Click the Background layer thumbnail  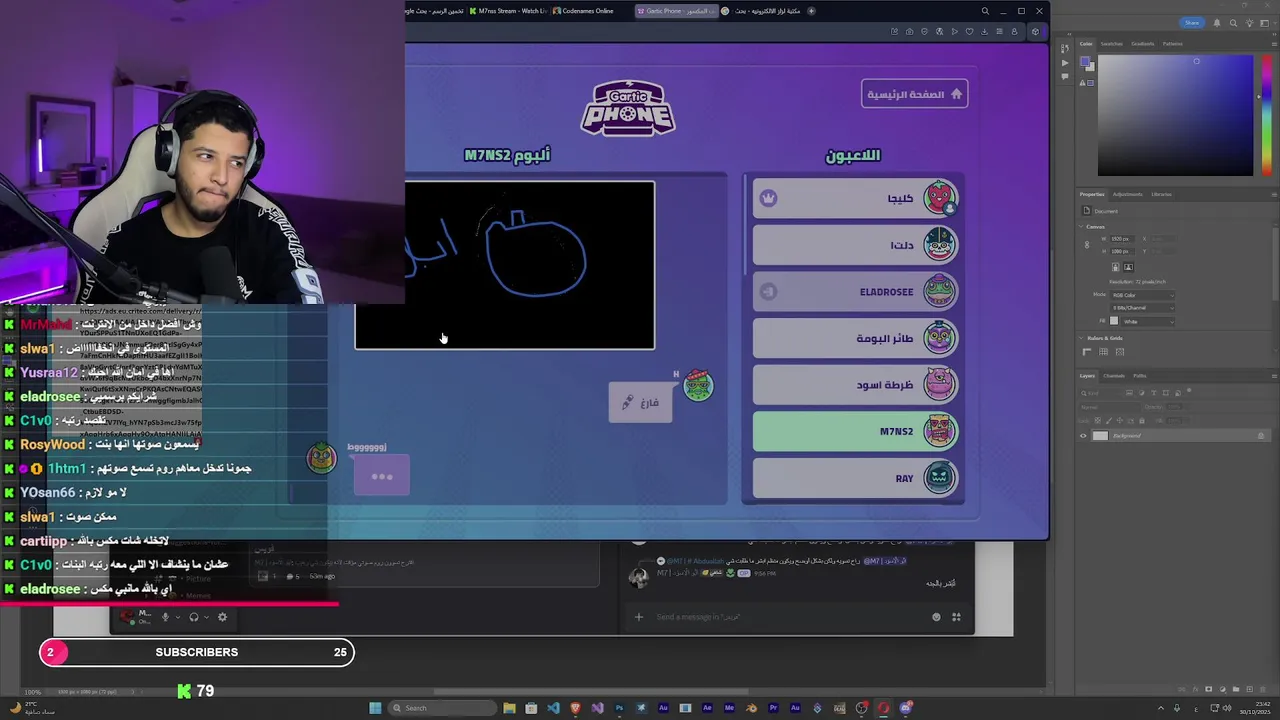tap(1101, 436)
